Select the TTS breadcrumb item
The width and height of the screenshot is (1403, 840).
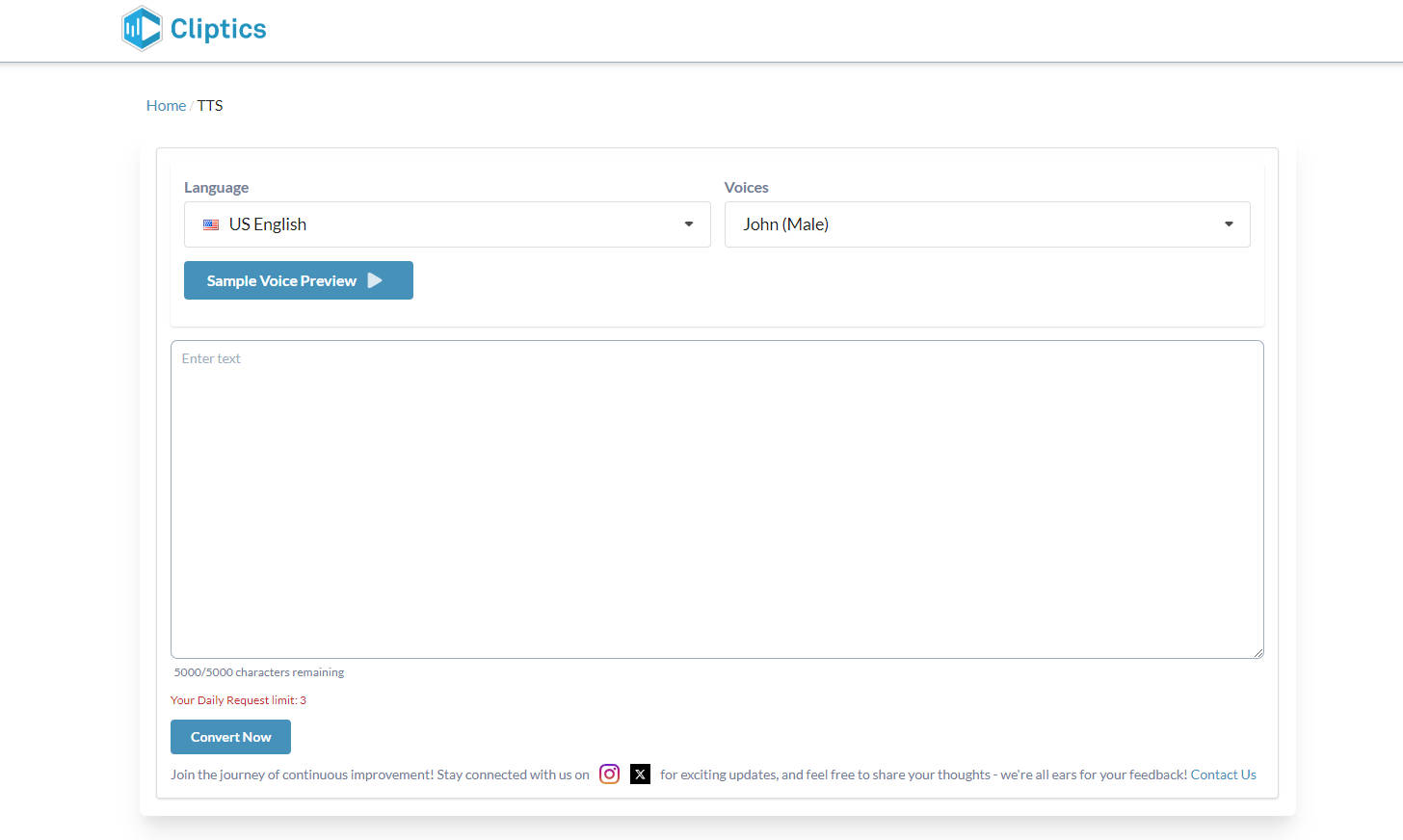point(210,106)
